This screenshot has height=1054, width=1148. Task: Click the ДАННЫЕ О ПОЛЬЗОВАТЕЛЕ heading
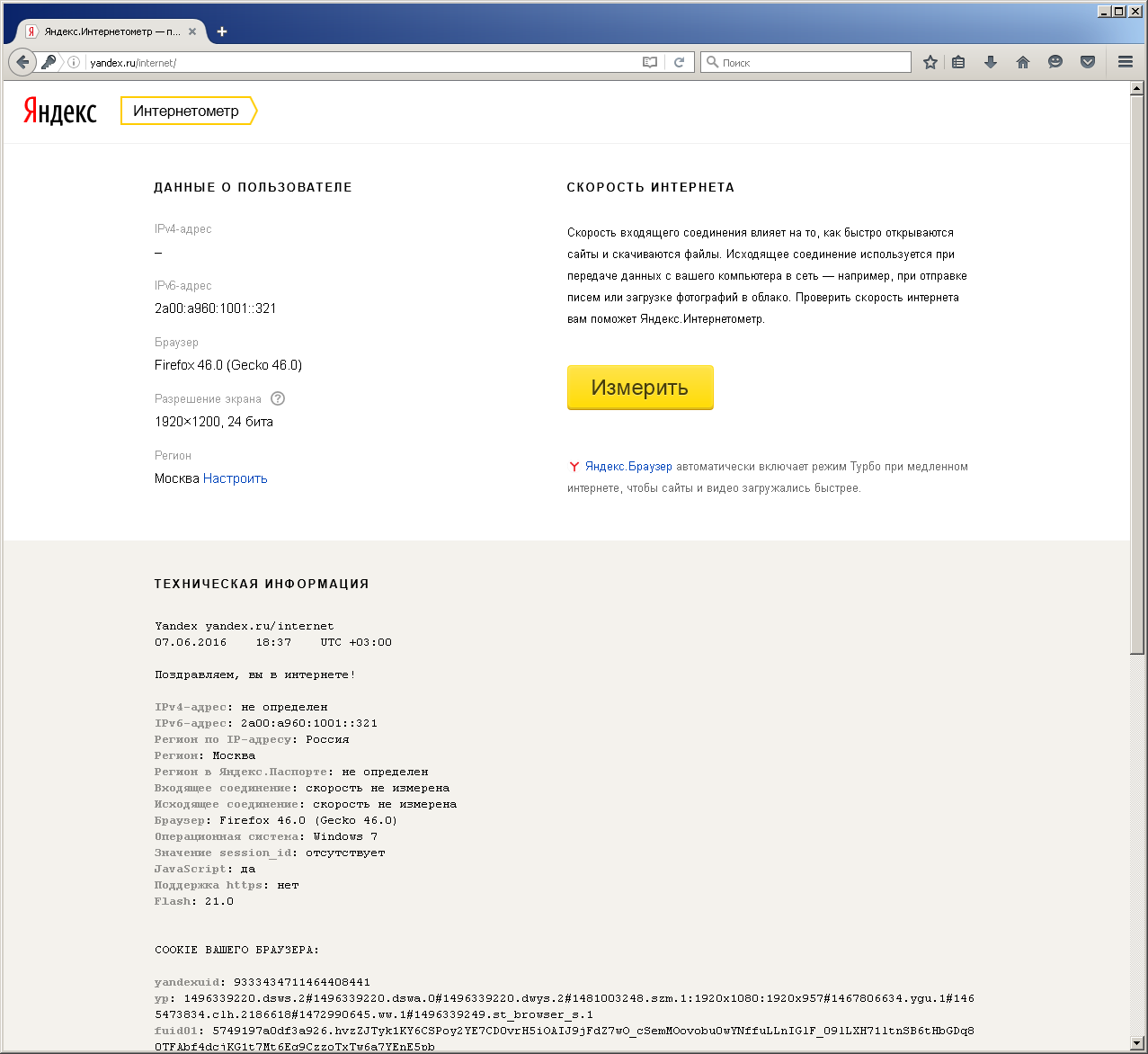[253, 187]
